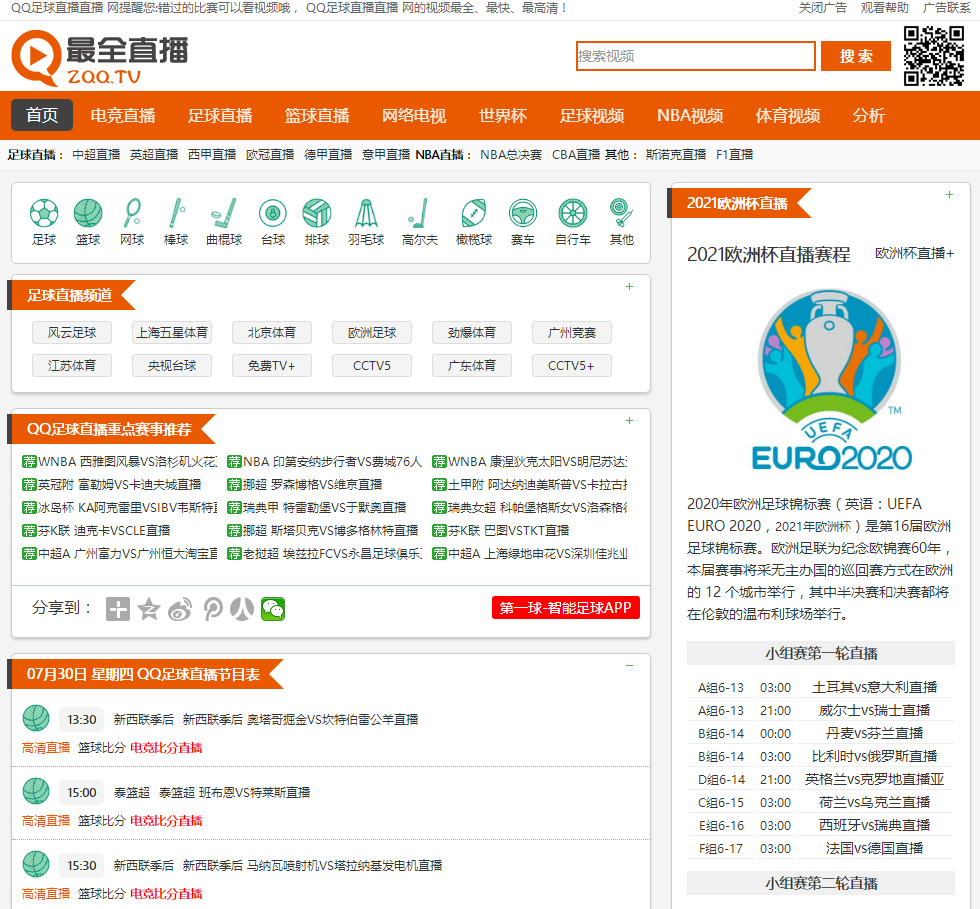This screenshot has height=909, width=980.
Task: Open the F1直播 link
Action: (x=734, y=154)
